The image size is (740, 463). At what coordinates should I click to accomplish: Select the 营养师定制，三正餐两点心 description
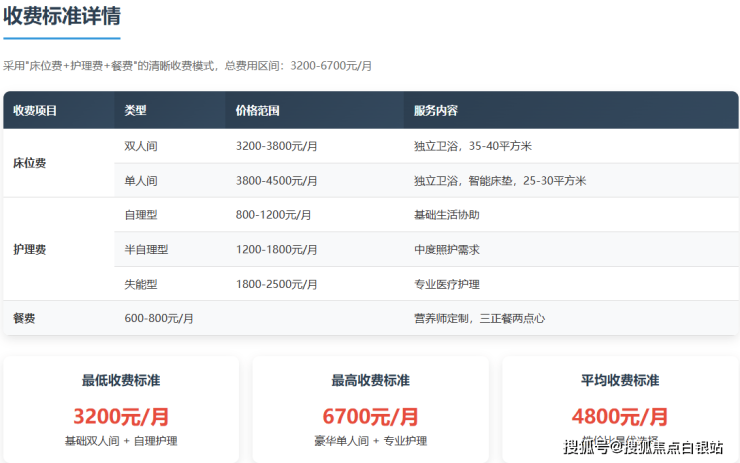pos(479,318)
